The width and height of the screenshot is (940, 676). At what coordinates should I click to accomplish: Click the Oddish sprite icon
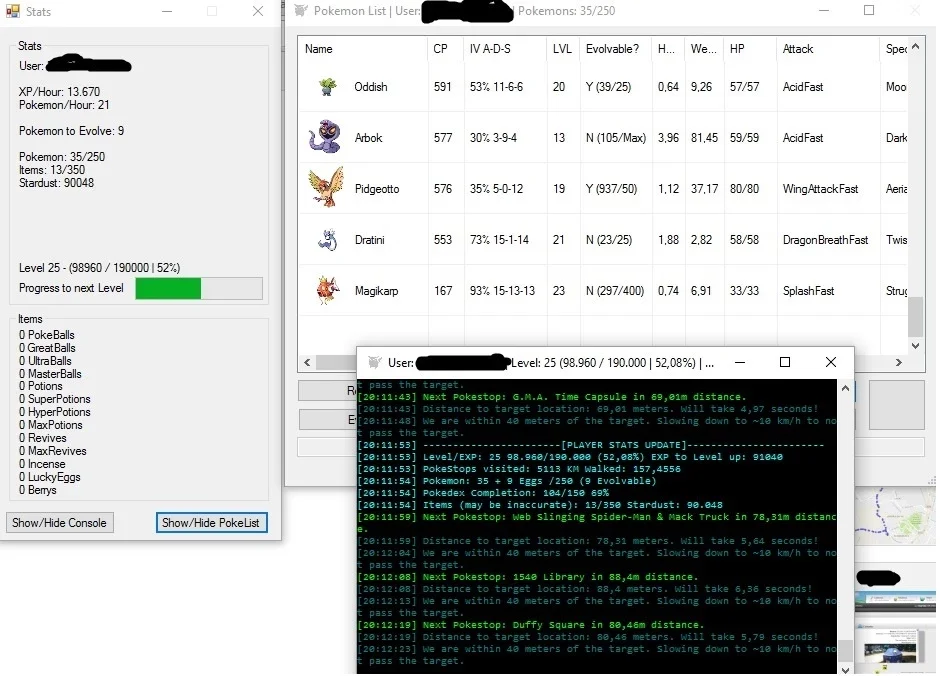point(327,87)
